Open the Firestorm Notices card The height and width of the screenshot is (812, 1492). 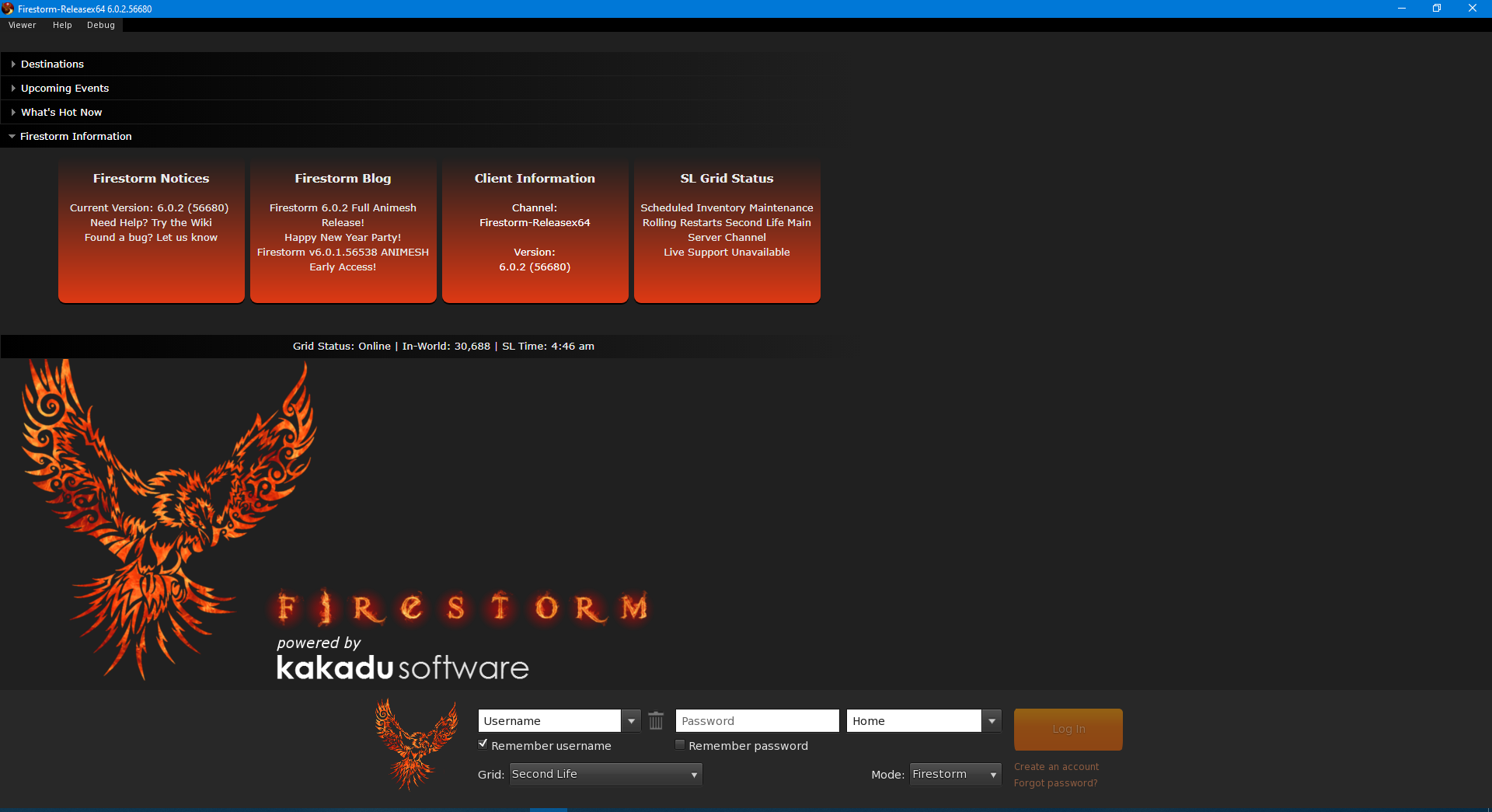pos(152,231)
